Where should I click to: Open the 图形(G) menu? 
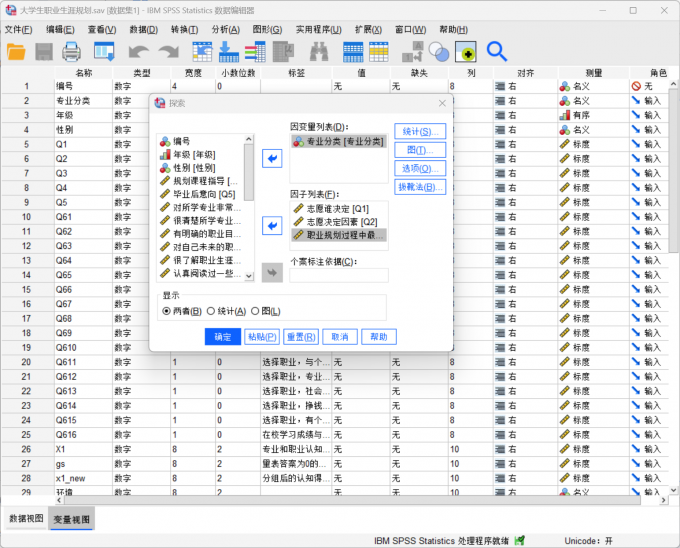[x=267, y=29]
